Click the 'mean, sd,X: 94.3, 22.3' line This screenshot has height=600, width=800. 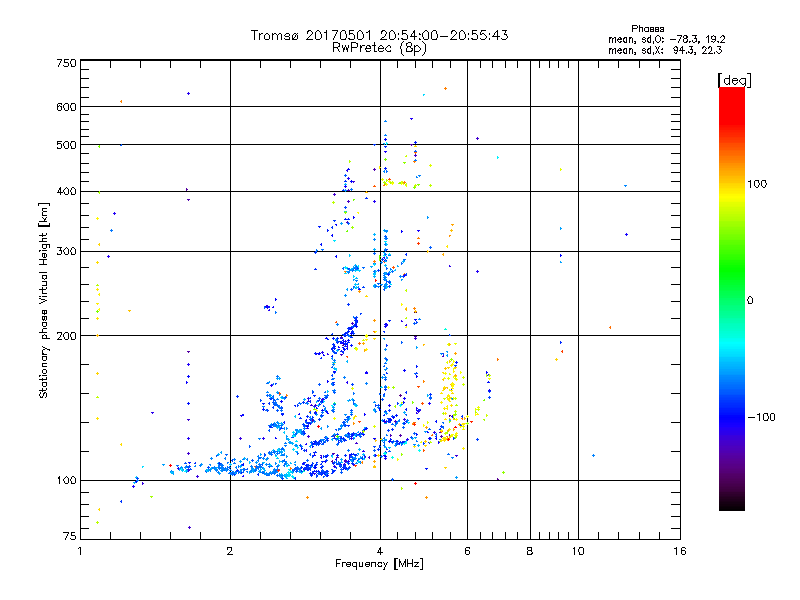[665, 50]
